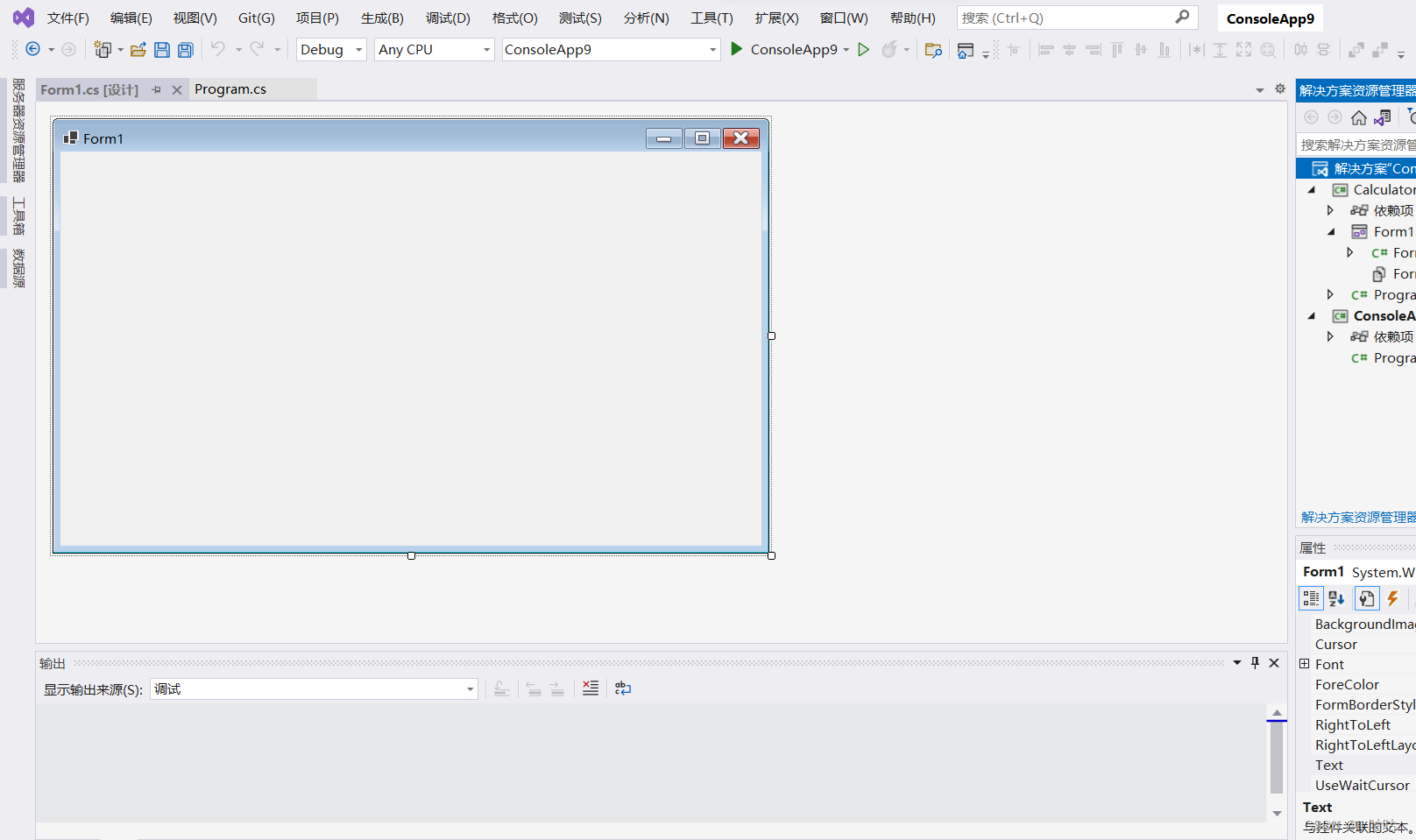
Task: Click the Align Rights layout icon
Action: (x=1093, y=50)
